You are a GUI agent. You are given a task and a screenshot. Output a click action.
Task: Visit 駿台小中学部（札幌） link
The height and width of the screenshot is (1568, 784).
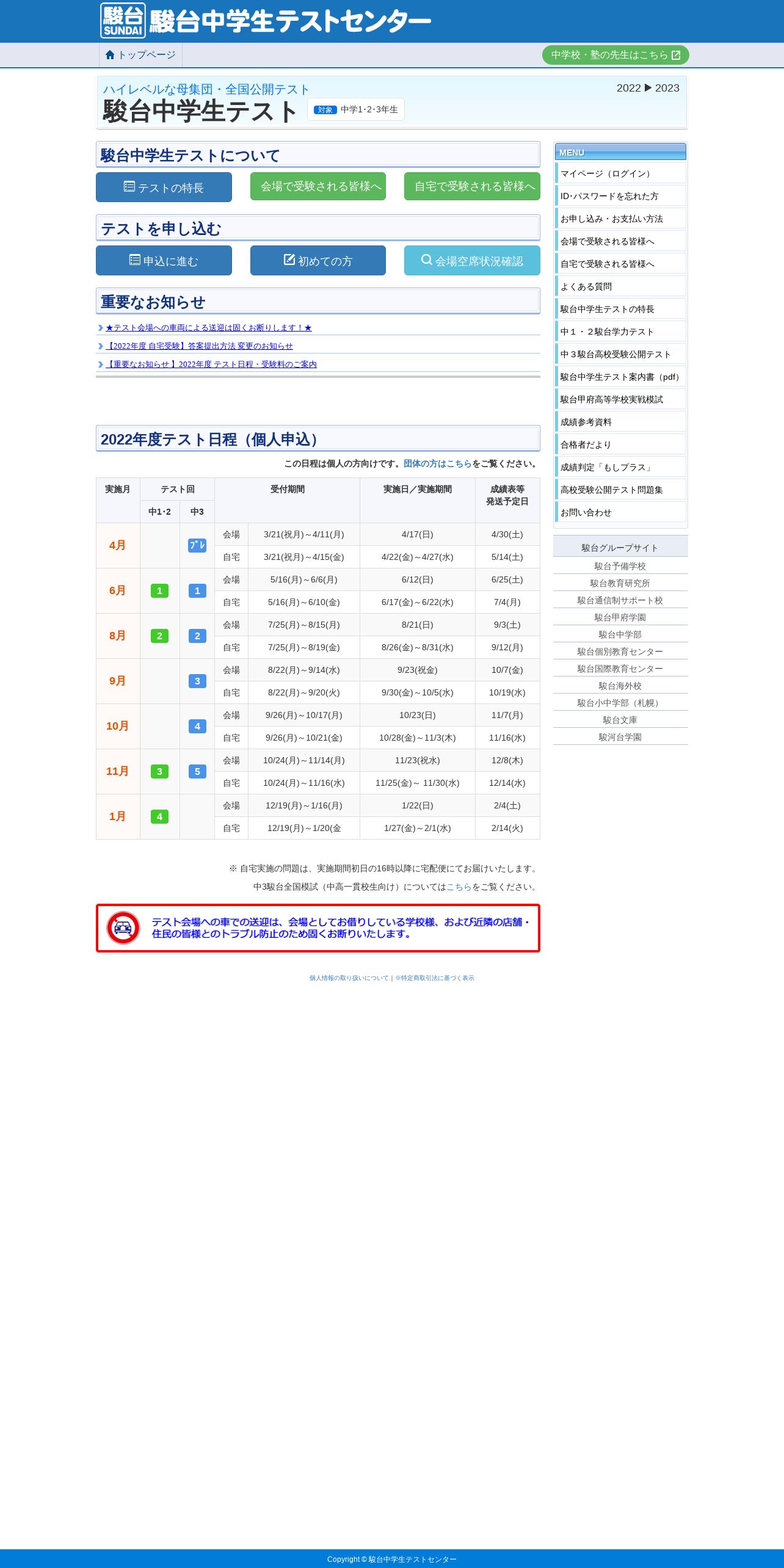pos(620,703)
